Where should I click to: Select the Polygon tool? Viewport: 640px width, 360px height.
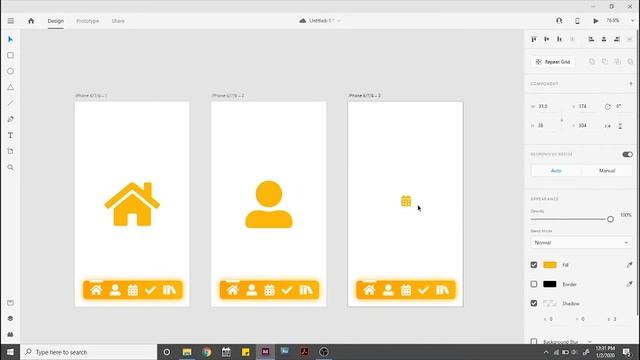coord(10,87)
